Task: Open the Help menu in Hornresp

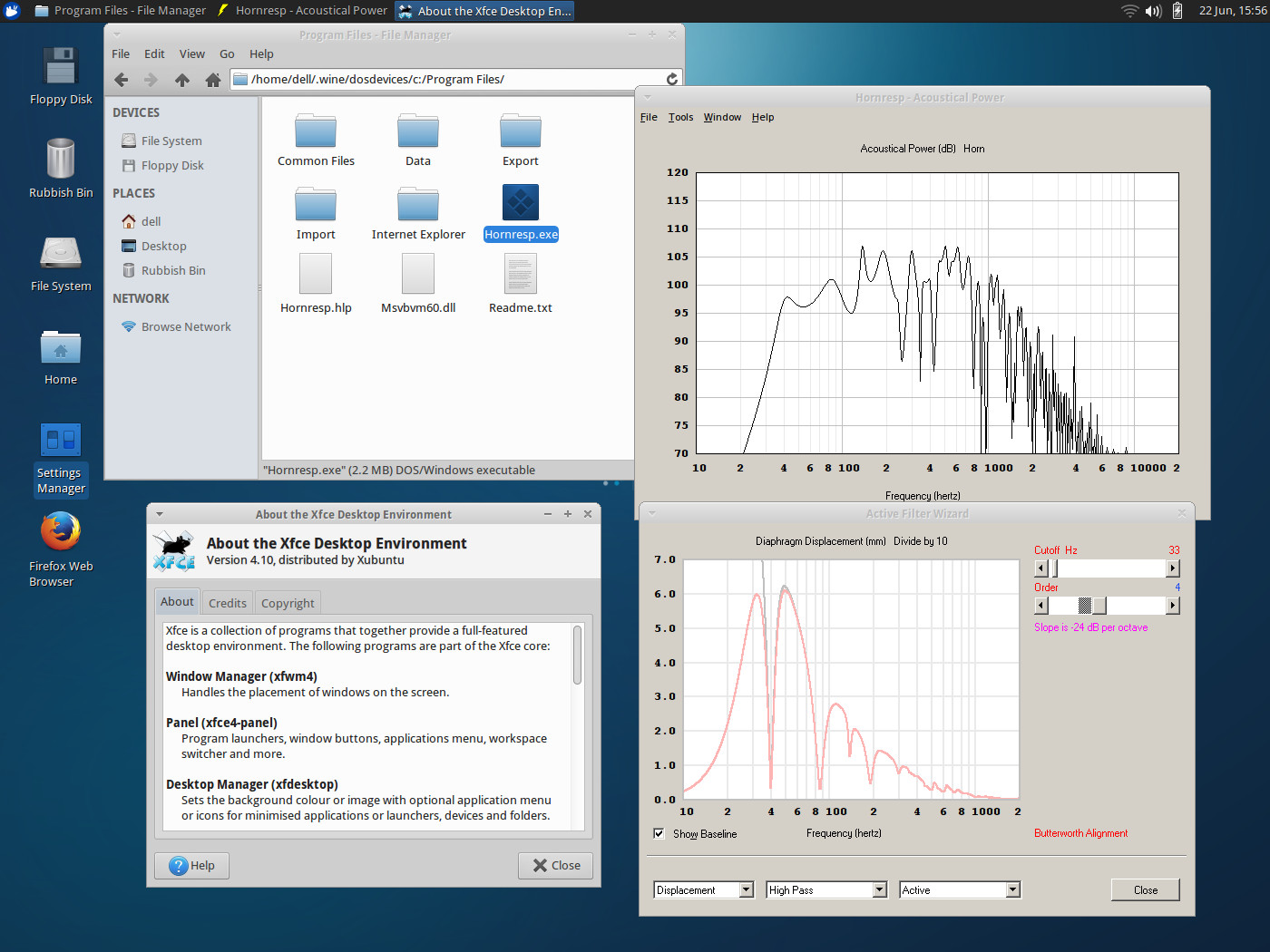Action: tap(763, 117)
